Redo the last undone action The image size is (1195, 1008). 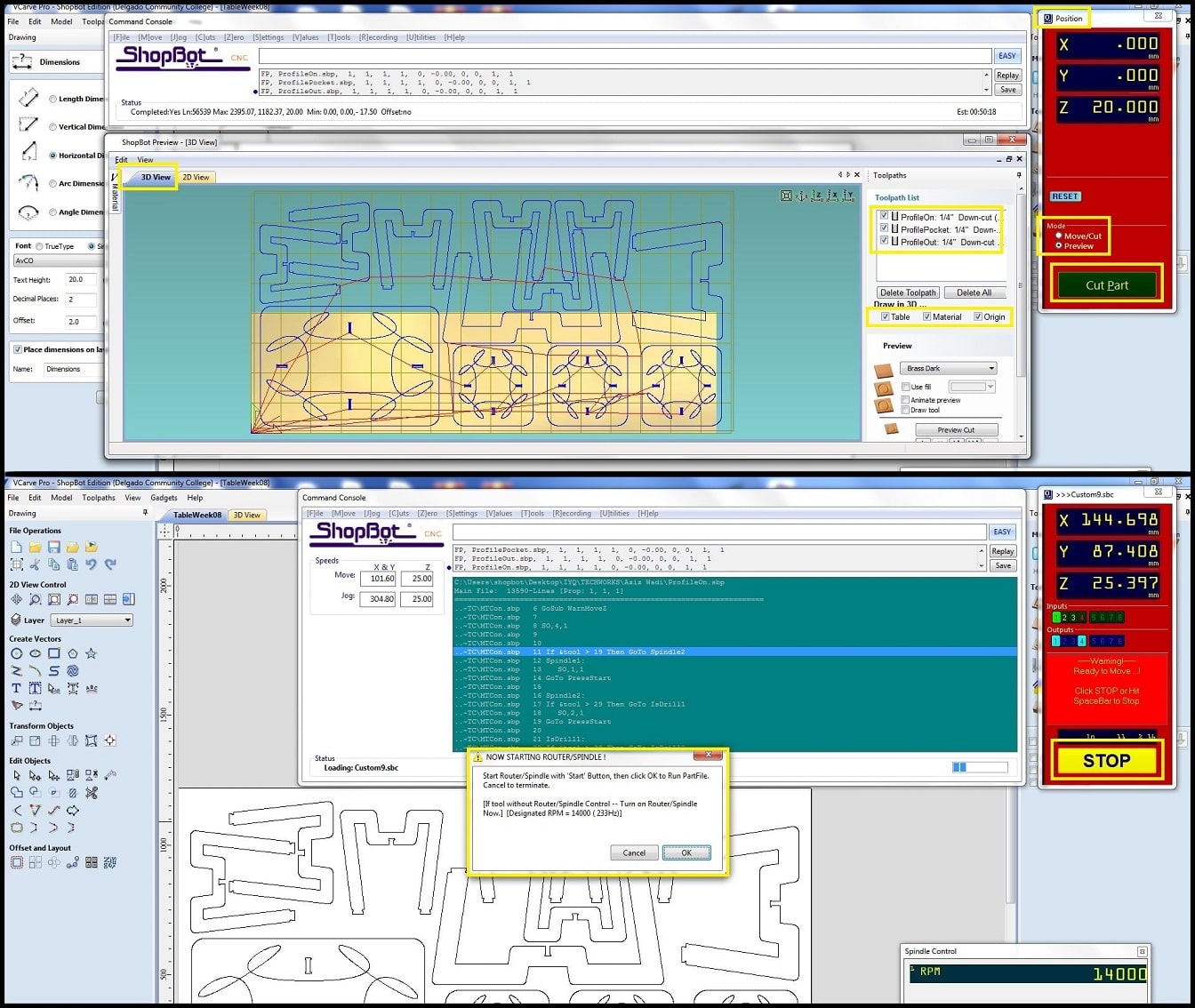(x=110, y=564)
